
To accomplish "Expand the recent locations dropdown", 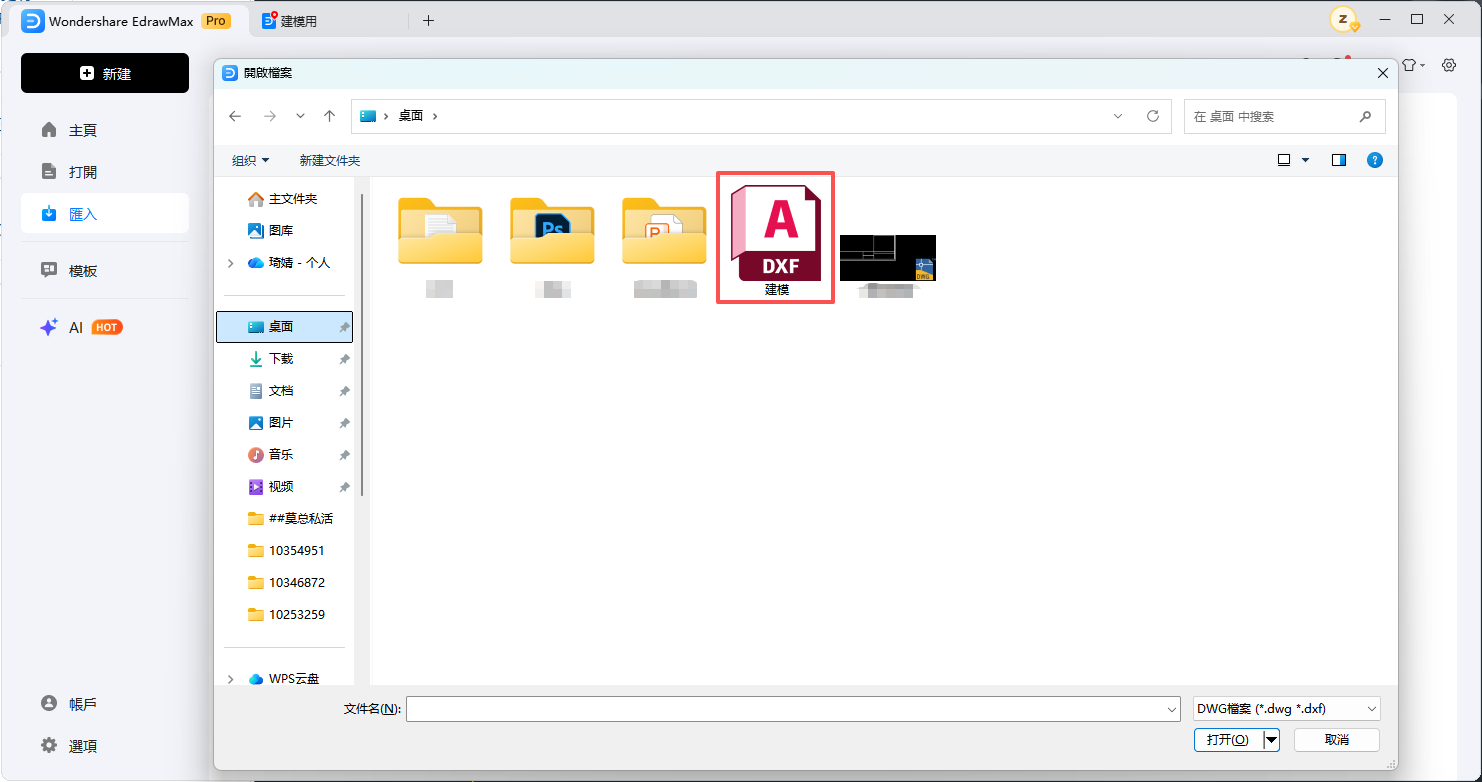I will pyautogui.click(x=300, y=116).
